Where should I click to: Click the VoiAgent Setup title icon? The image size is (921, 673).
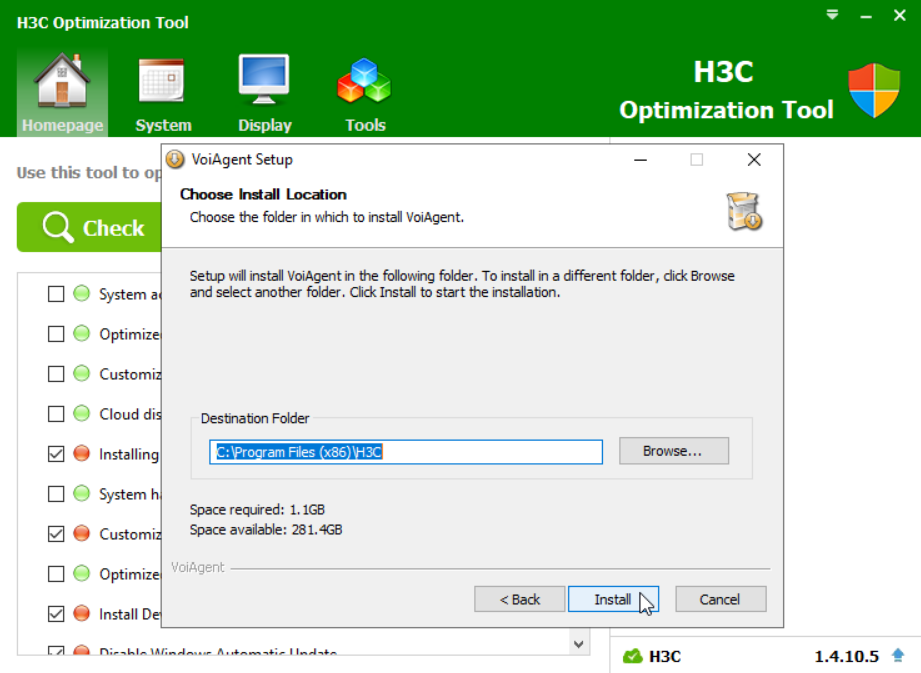(x=175, y=159)
